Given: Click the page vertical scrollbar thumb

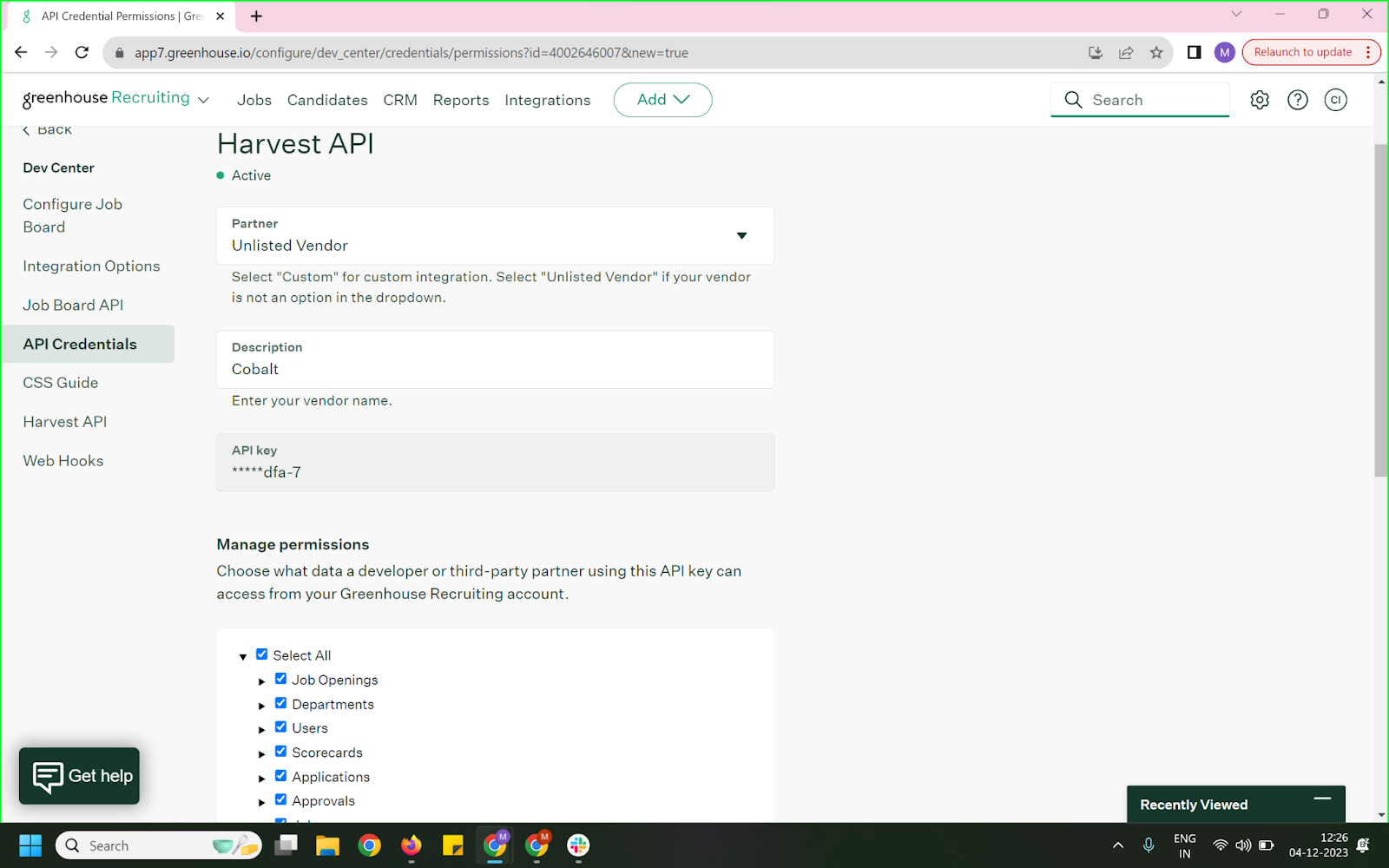Looking at the screenshot, I should tap(1381, 310).
